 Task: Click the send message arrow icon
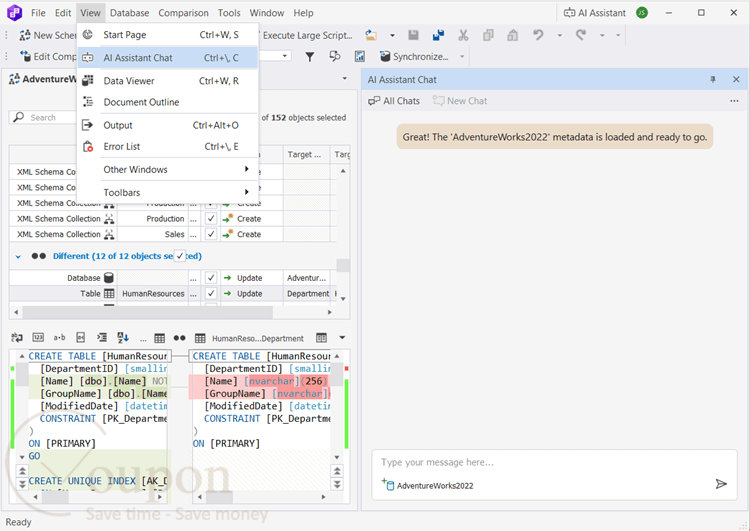click(721, 484)
